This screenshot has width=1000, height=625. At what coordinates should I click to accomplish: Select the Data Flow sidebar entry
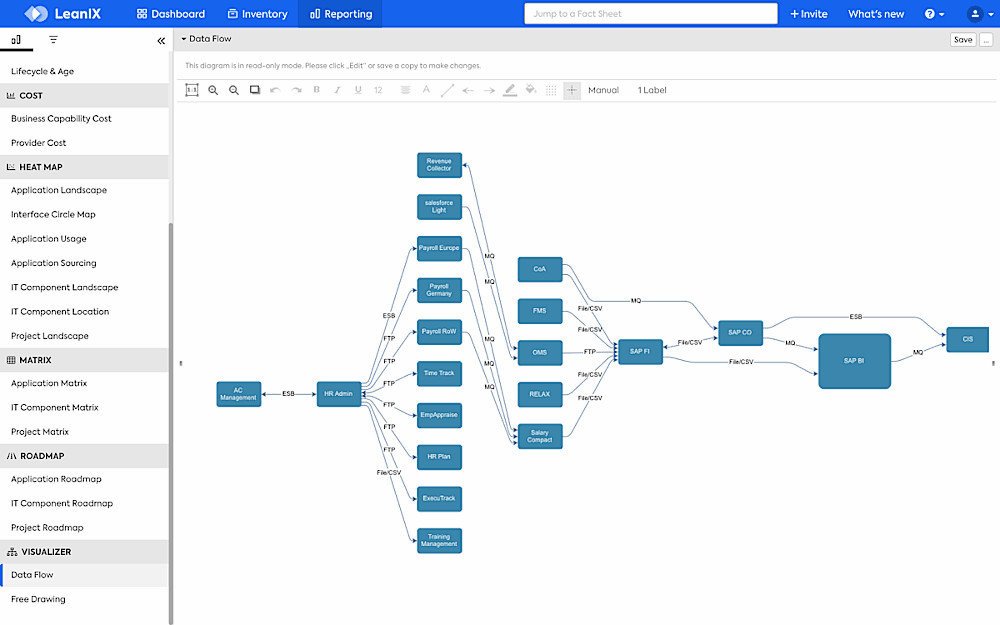click(84, 575)
